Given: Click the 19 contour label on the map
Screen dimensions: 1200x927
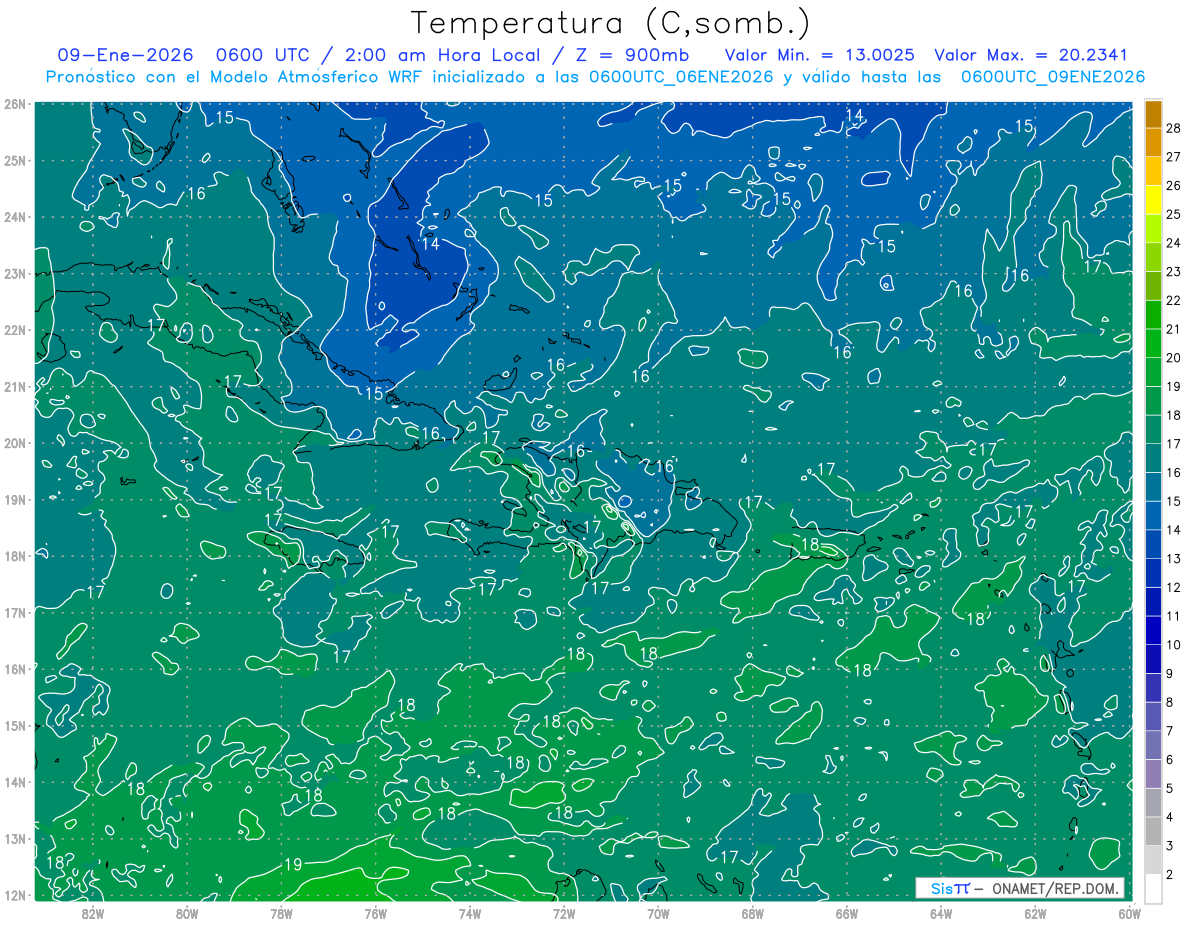Looking at the screenshot, I should pos(293,864).
